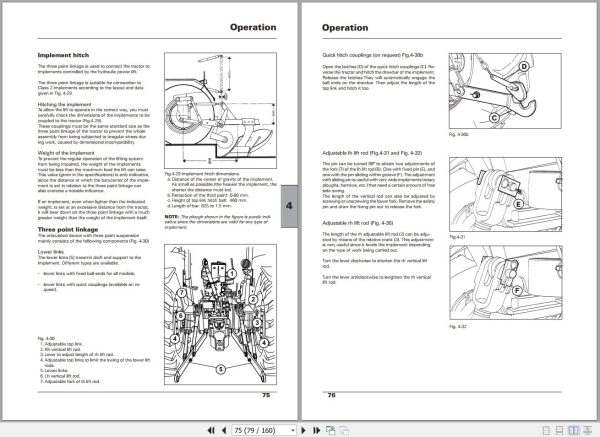
Task: Click 'Adjustable rh lift rod (Fig. 4-30)' heading
Action: click(x=357, y=223)
